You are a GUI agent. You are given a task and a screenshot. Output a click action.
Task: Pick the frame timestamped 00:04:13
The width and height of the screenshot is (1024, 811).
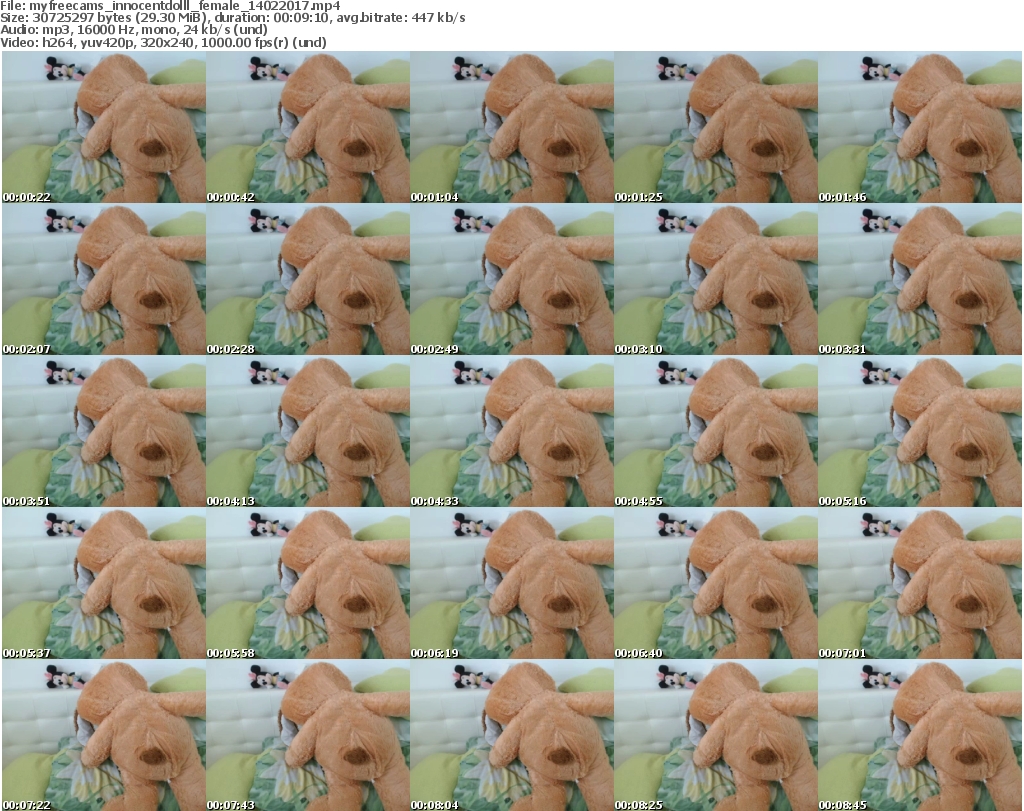click(308, 431)
